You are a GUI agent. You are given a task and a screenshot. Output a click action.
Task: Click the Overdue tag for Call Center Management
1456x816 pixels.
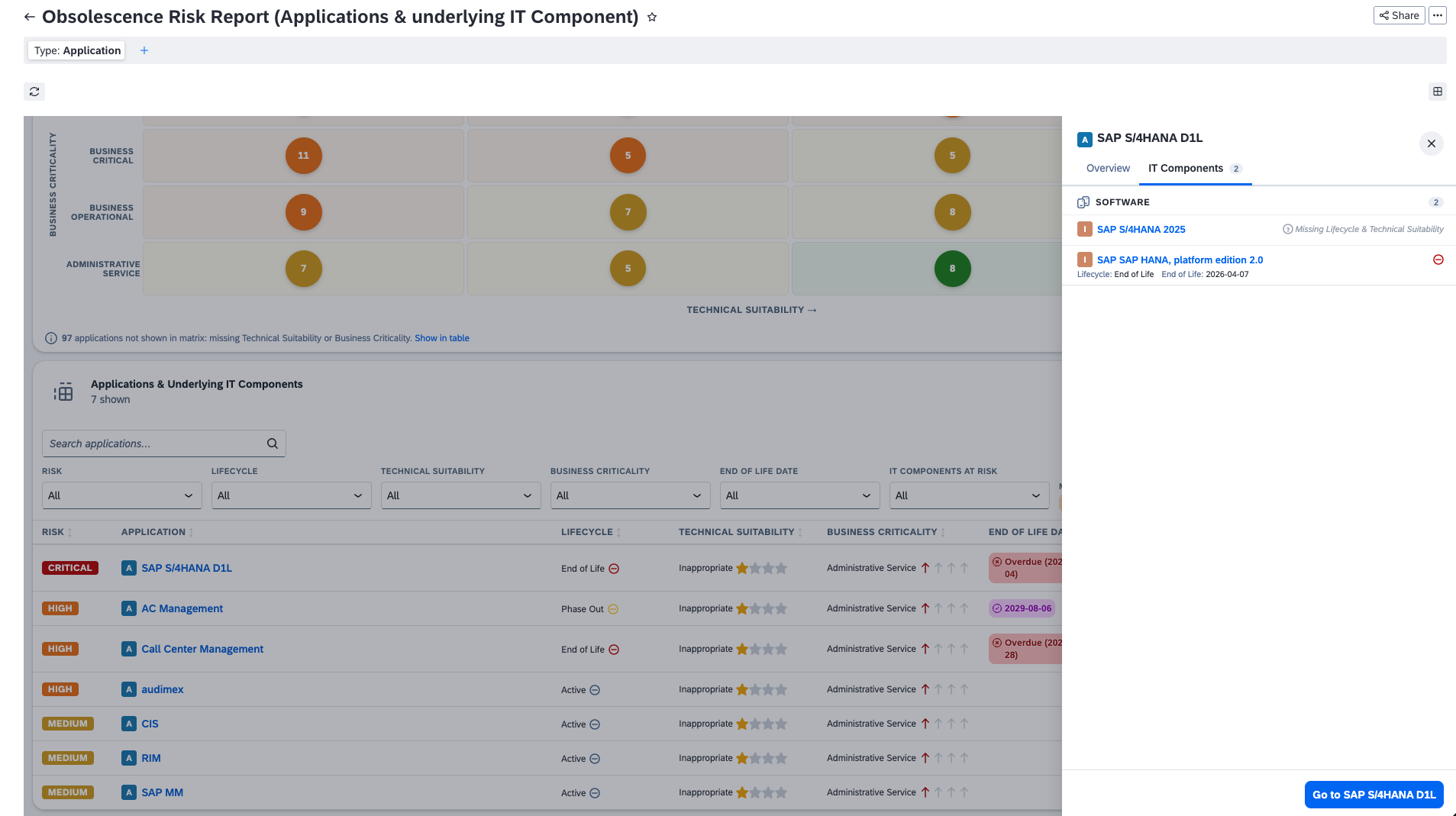pos(1025,649)
